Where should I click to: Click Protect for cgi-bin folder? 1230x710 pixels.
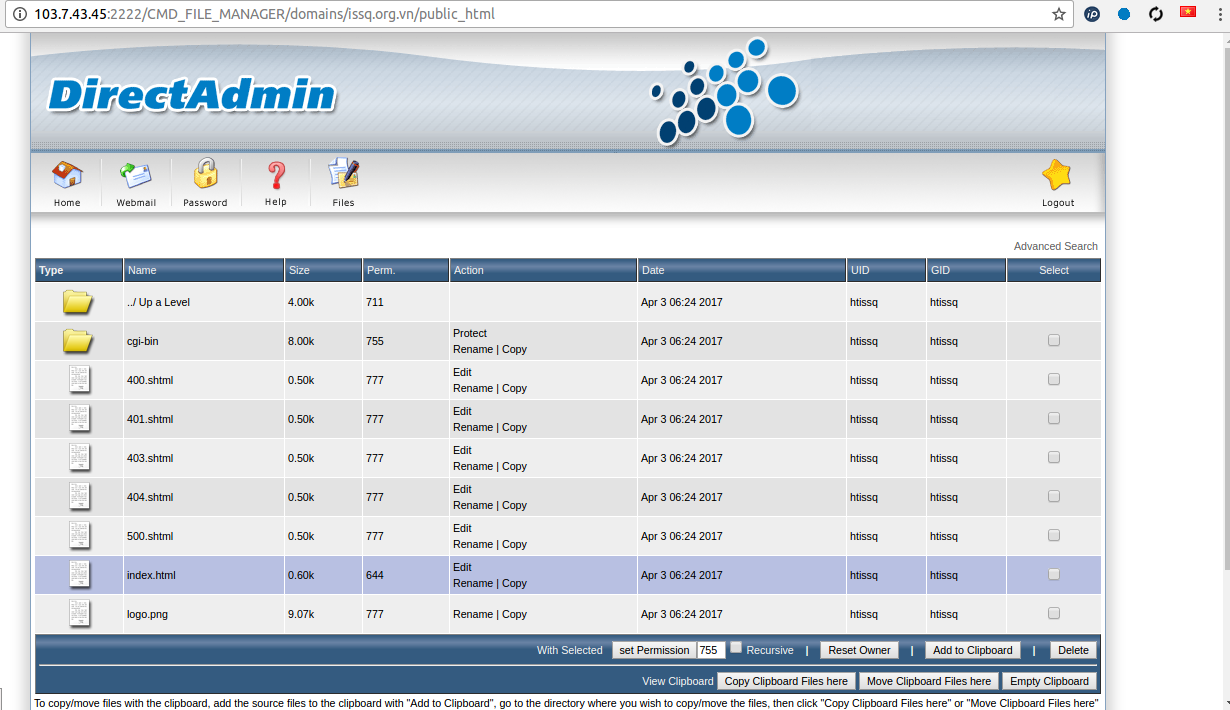click(470, 333)
